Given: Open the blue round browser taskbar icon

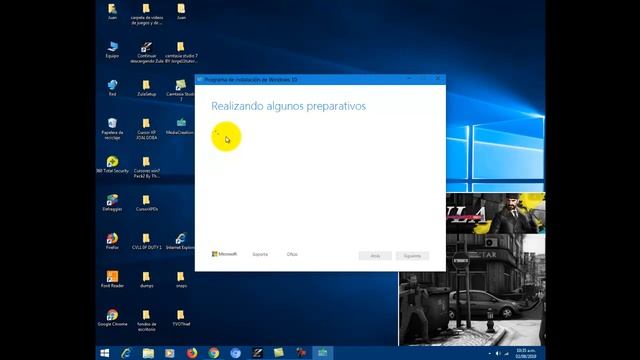Looking at the screenshot, I should 236,353.
